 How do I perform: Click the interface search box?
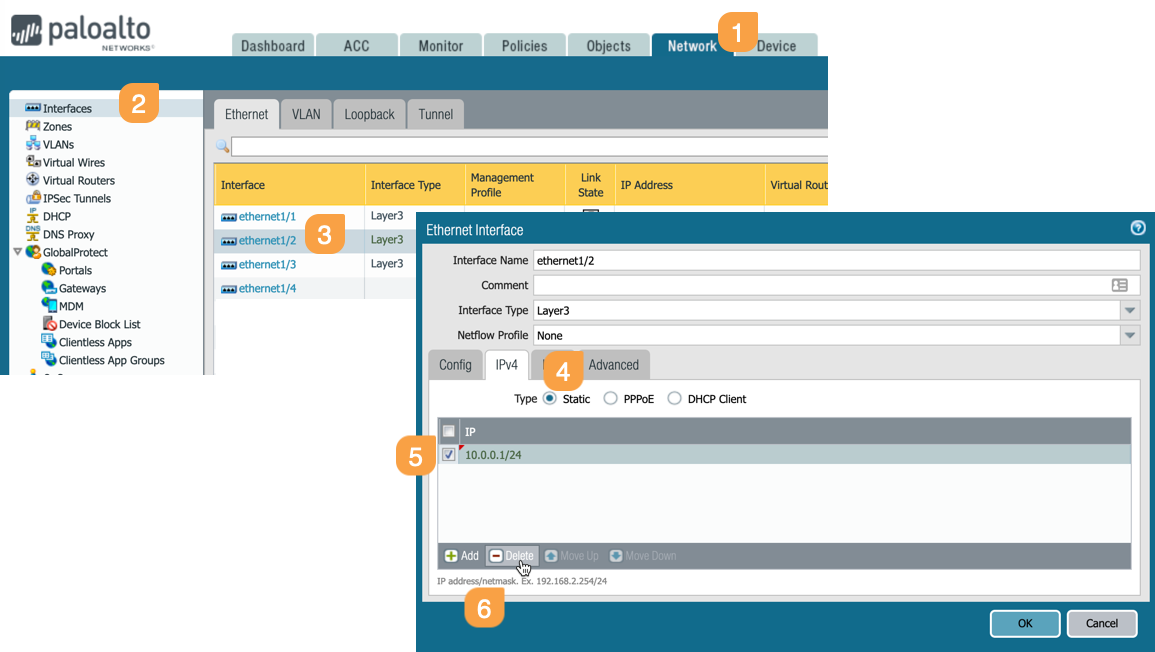[530, 146]
